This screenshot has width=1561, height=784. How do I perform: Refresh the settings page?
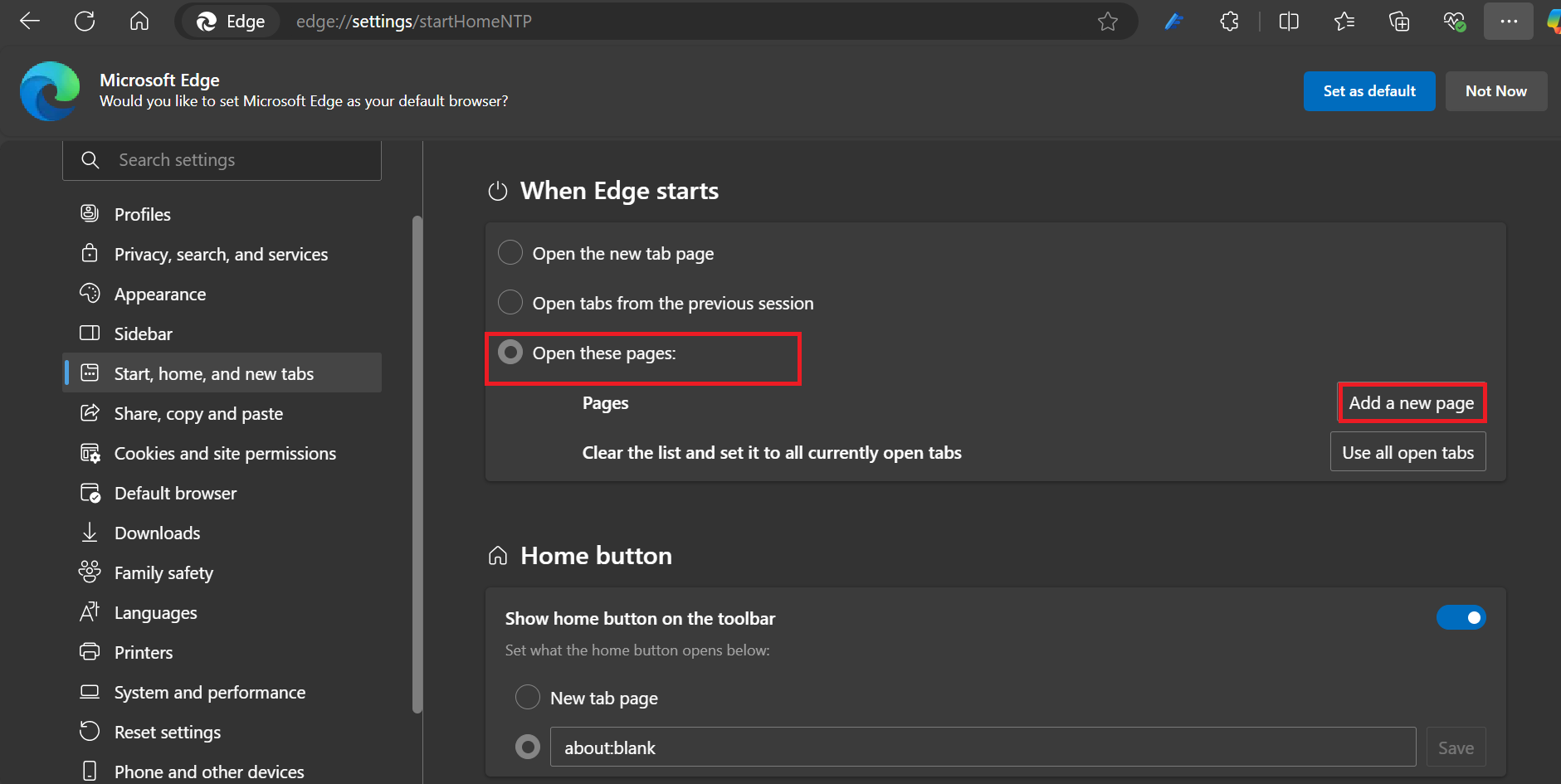[x=85, y=22]
